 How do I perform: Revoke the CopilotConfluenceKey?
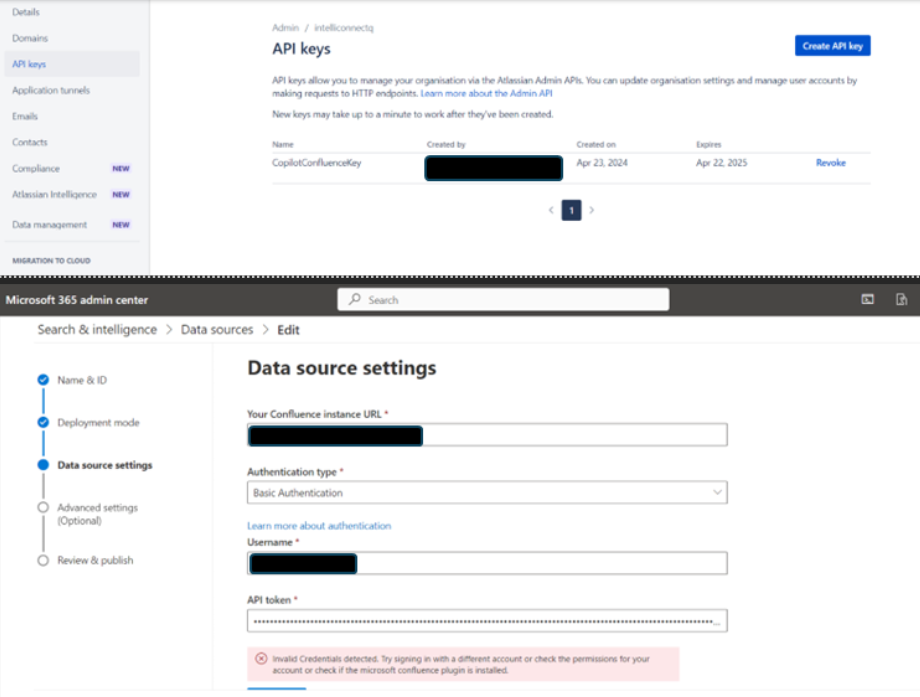[831, 160]
